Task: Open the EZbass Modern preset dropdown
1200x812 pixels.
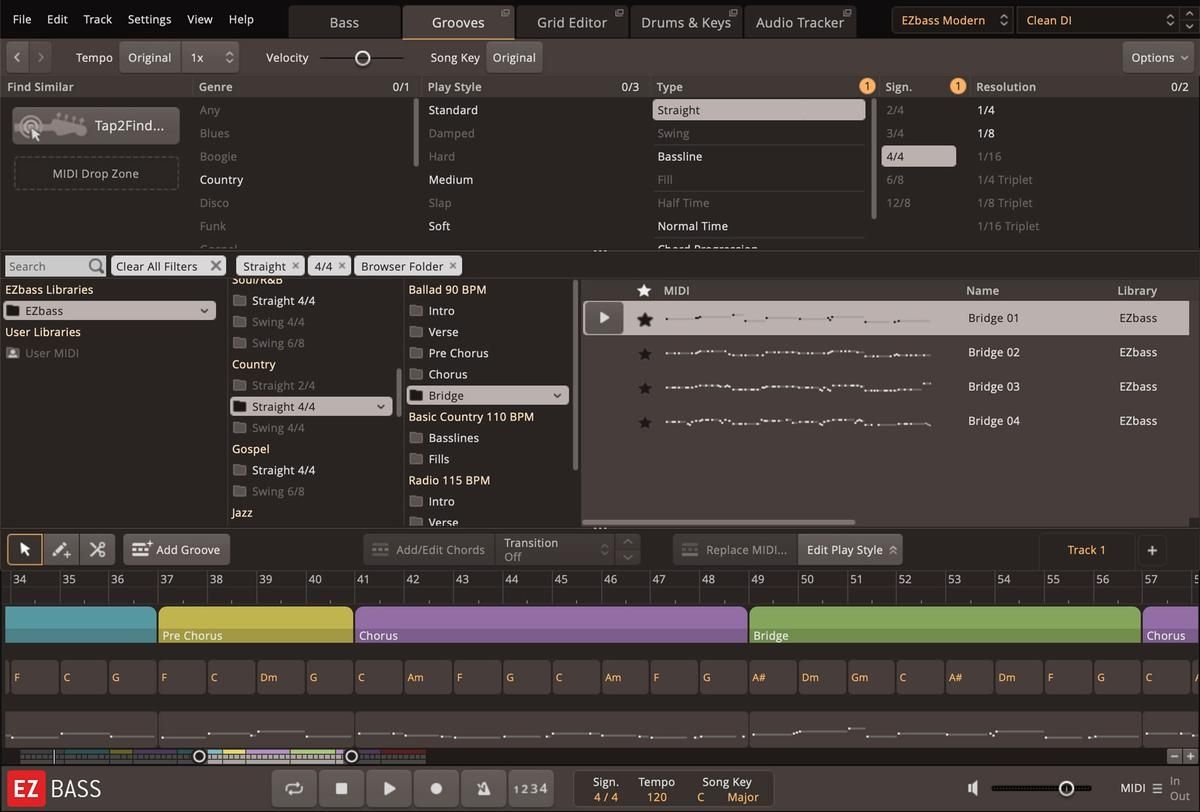Action: [951, 20]
